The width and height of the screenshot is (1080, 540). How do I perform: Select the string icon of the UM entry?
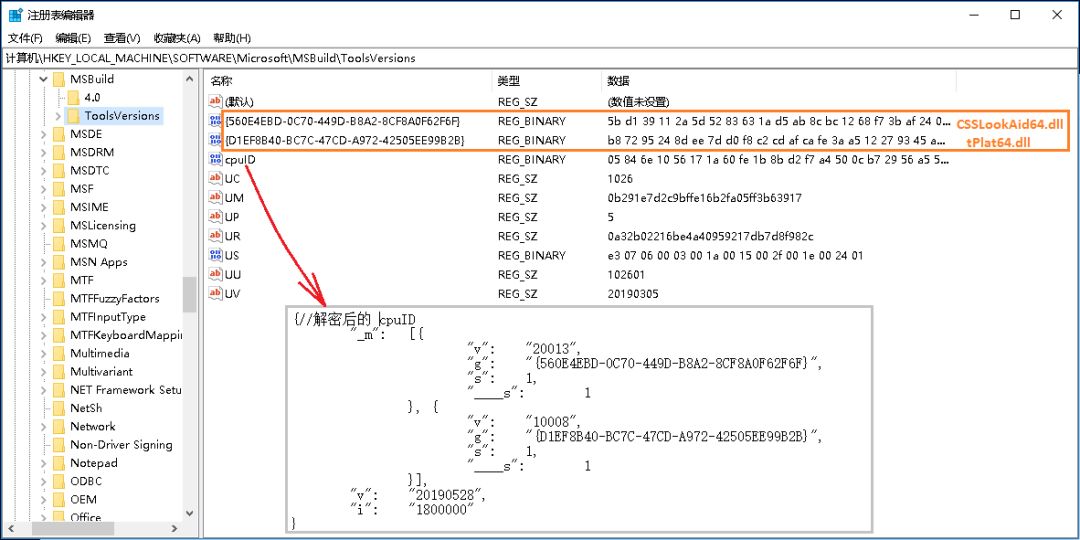click(215, 198)
